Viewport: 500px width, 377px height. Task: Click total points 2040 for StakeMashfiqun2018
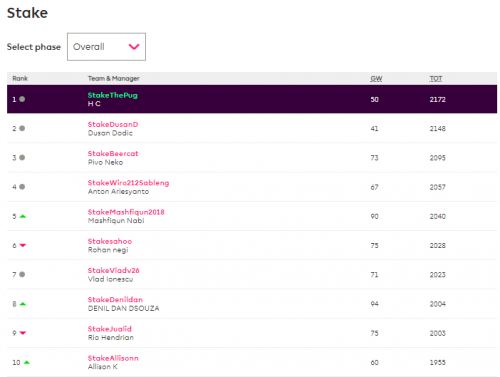[x=438, y=216]
